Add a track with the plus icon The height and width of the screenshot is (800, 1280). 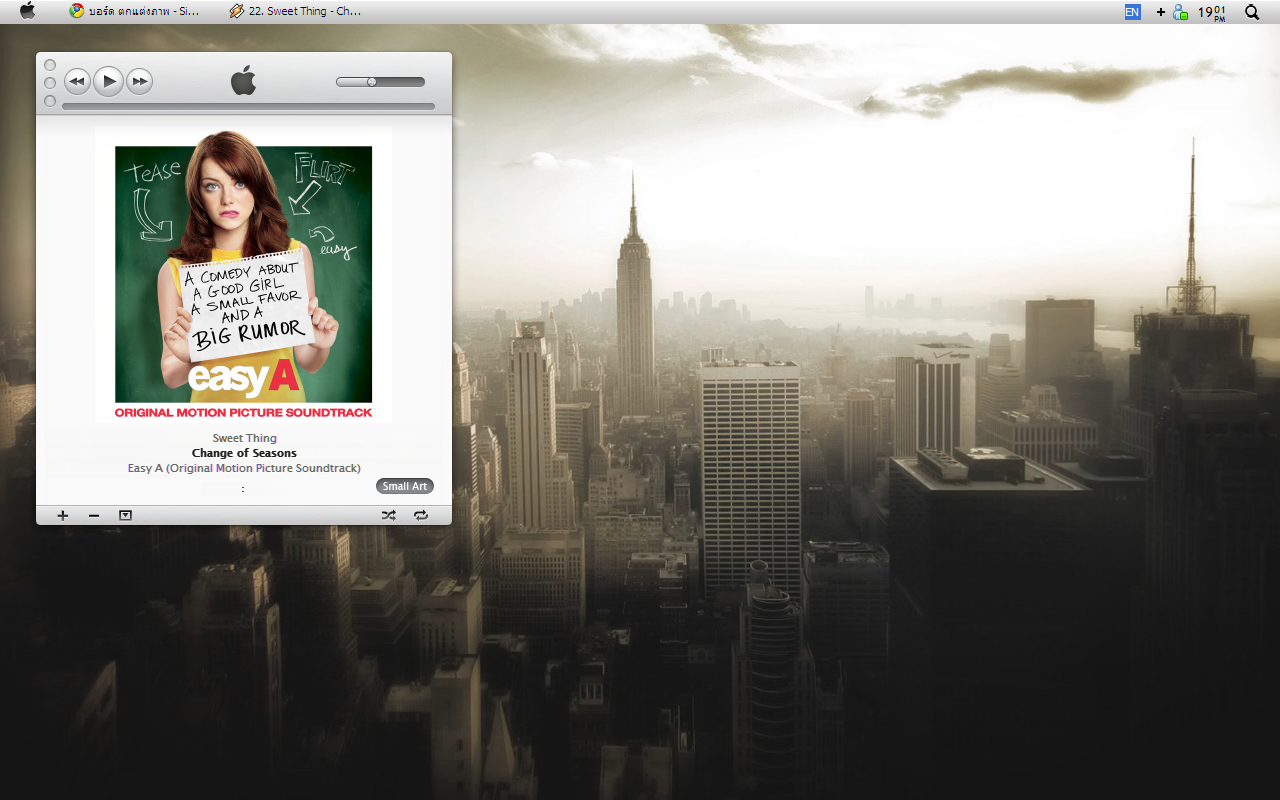point(63,515)
